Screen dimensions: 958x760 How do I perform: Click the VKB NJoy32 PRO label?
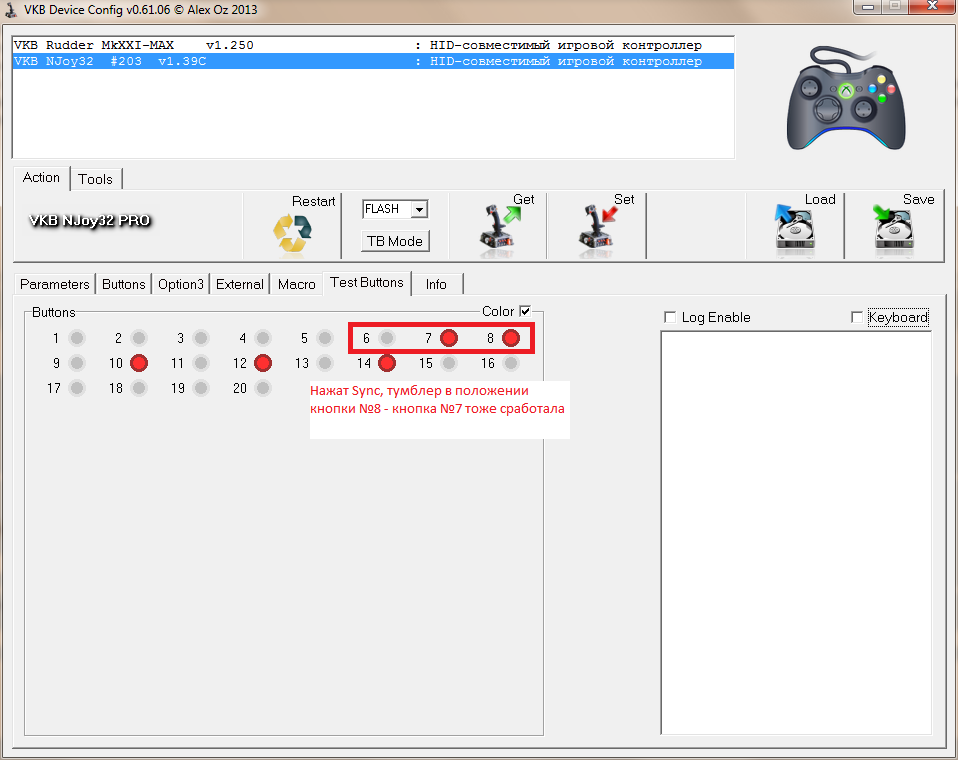90,221
